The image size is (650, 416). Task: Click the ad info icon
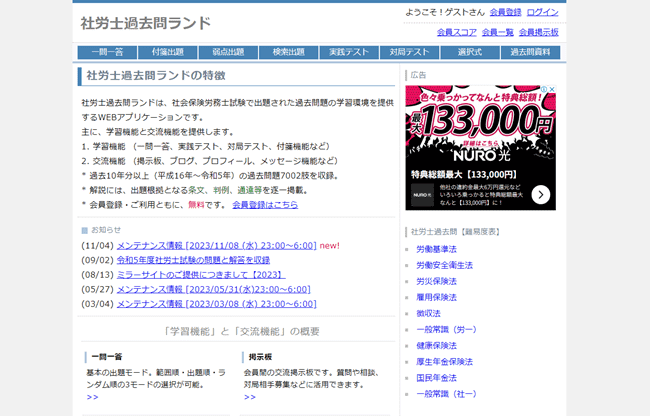point(544,89)
